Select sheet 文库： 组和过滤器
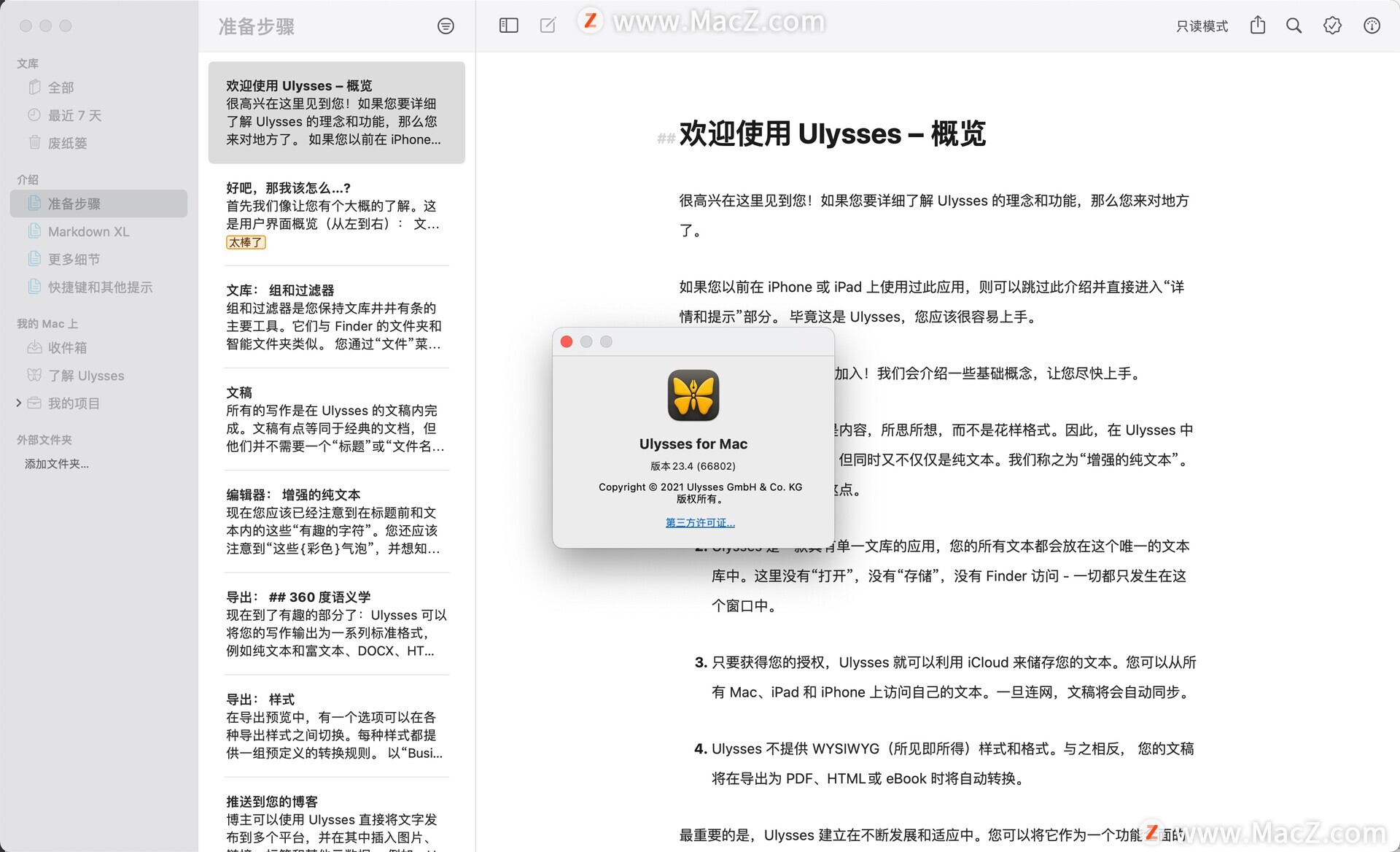 point(337,317)
